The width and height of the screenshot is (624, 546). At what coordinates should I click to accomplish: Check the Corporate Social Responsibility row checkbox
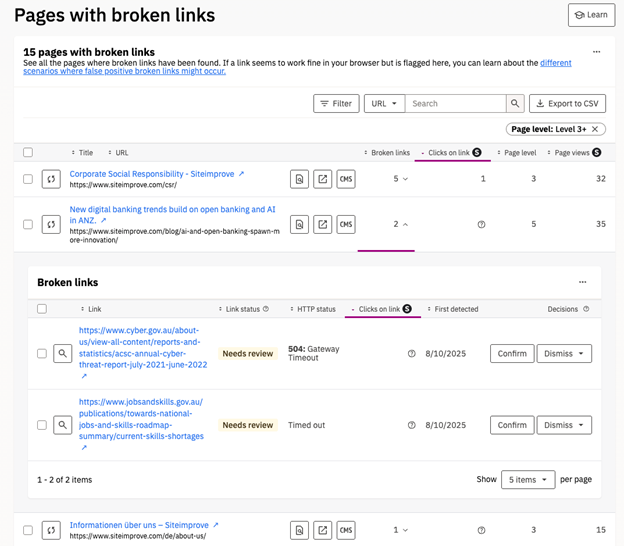[28, 179]
